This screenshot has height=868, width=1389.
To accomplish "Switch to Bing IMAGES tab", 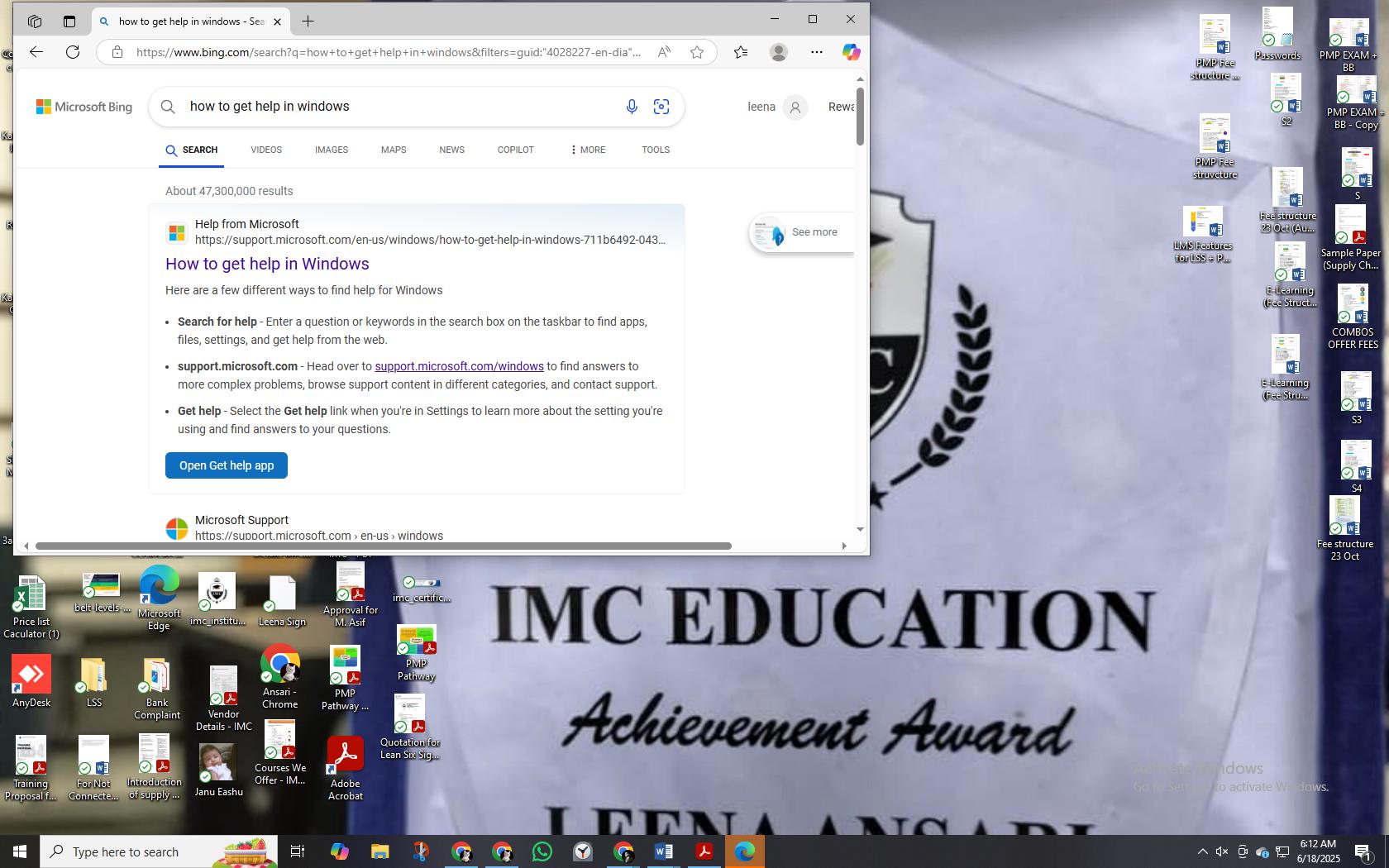I will coord(332,150).
